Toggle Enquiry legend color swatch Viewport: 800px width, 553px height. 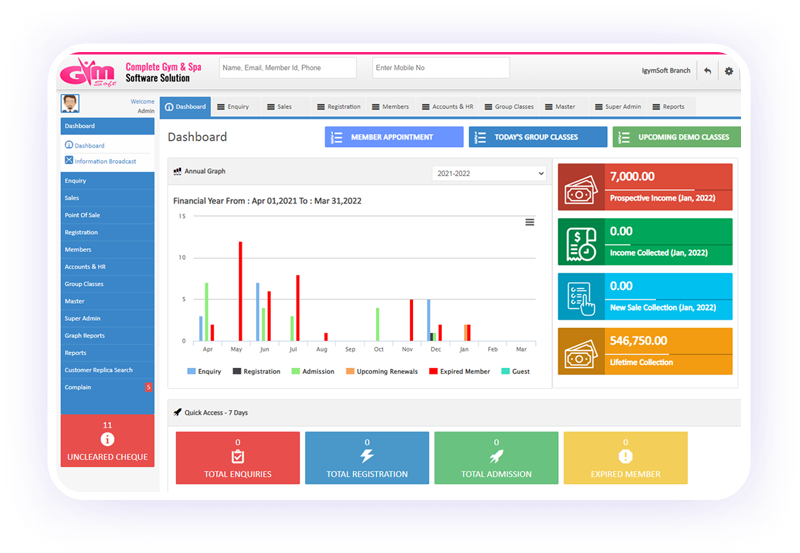191,371
